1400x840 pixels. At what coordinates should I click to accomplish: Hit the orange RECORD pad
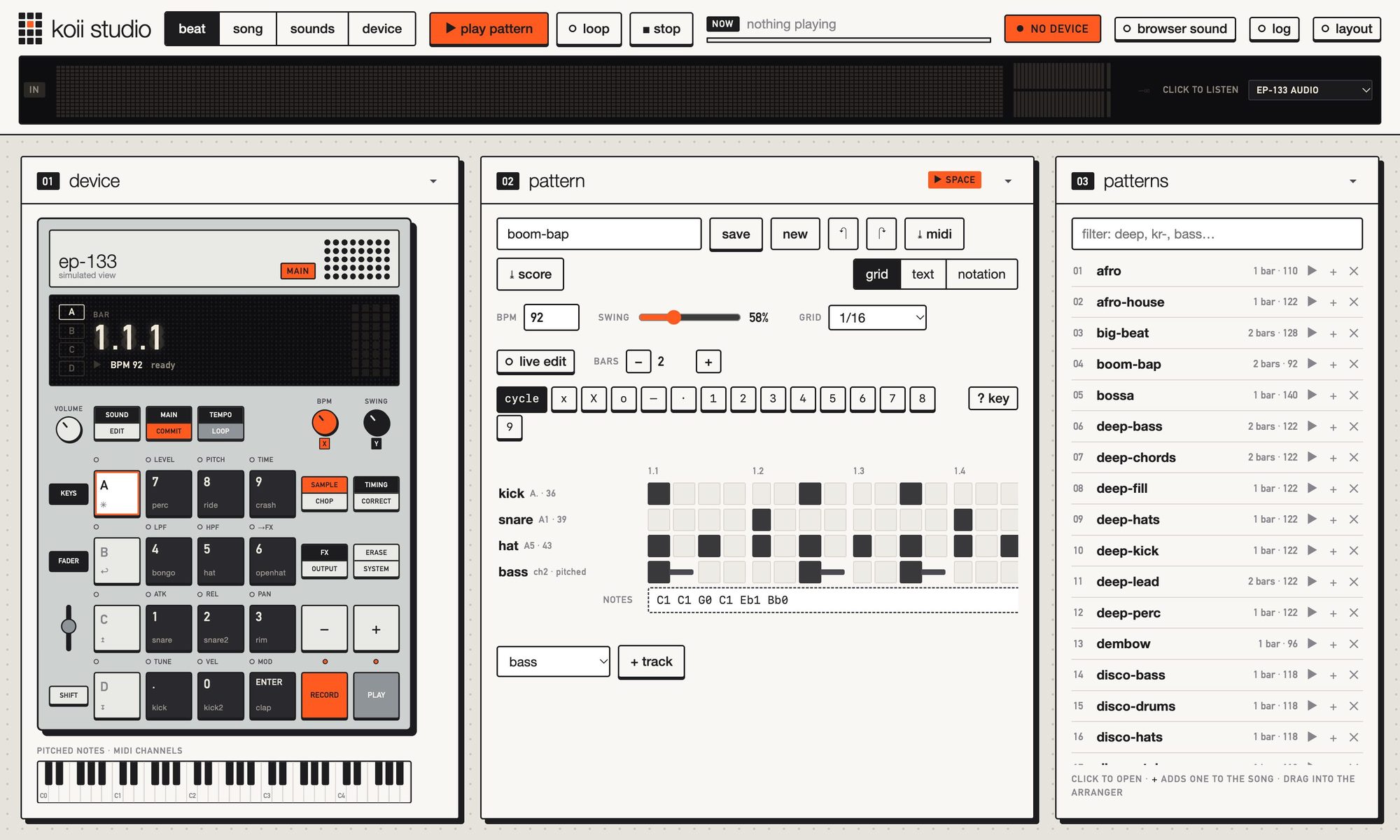tap(324, 695)
